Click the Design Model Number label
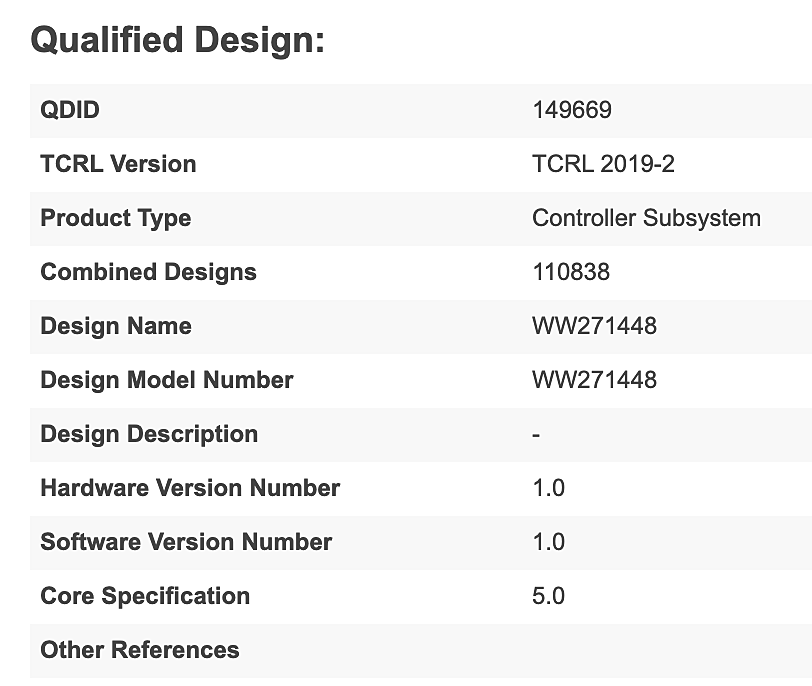The width and height of the screenshot is (812, 686). 166,380
